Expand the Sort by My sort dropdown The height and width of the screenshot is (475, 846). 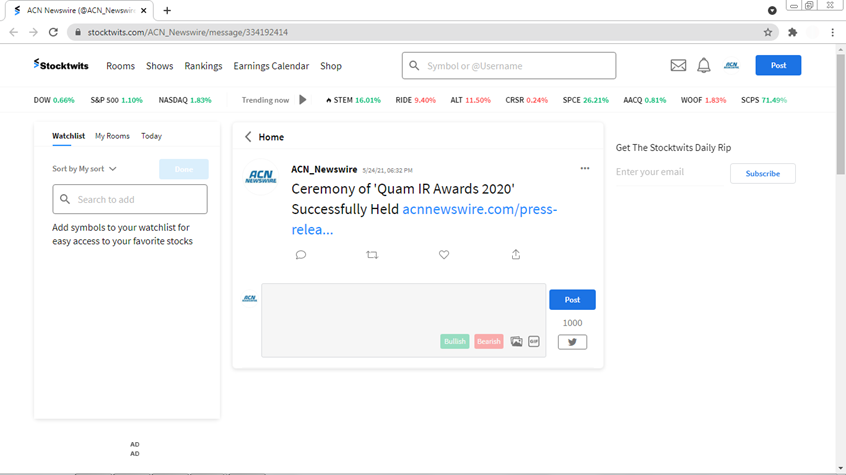84,169
